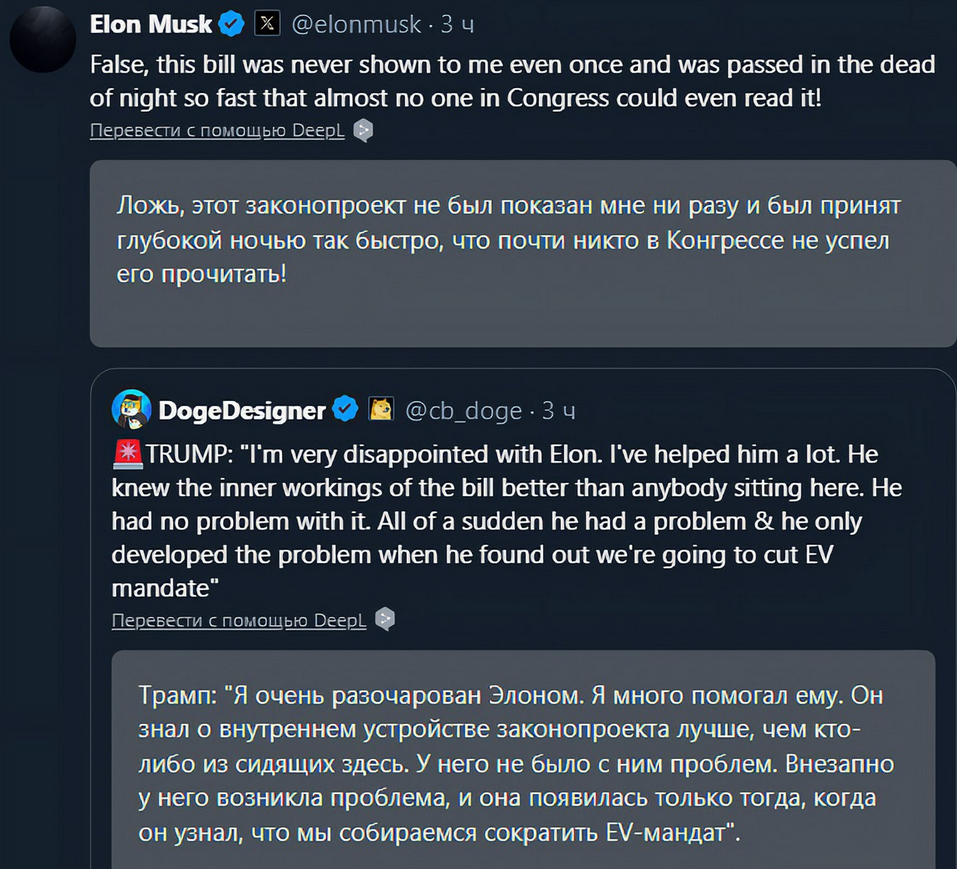Screen dimensions: 957x869
Task: Open the Elon Musk display name link
Action: click(151, 23)
